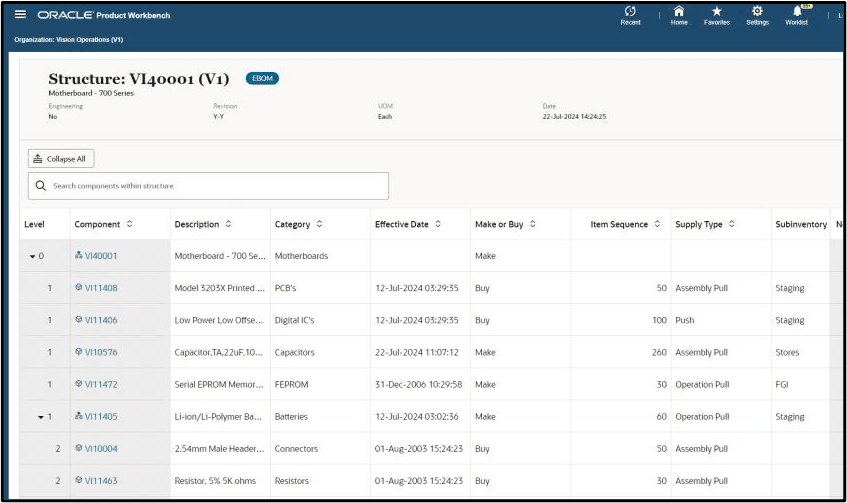The height and width of the screenshot is (503, 847).
Task: Sort by Item Sequence arrows
Action: (x=657, y=224)
